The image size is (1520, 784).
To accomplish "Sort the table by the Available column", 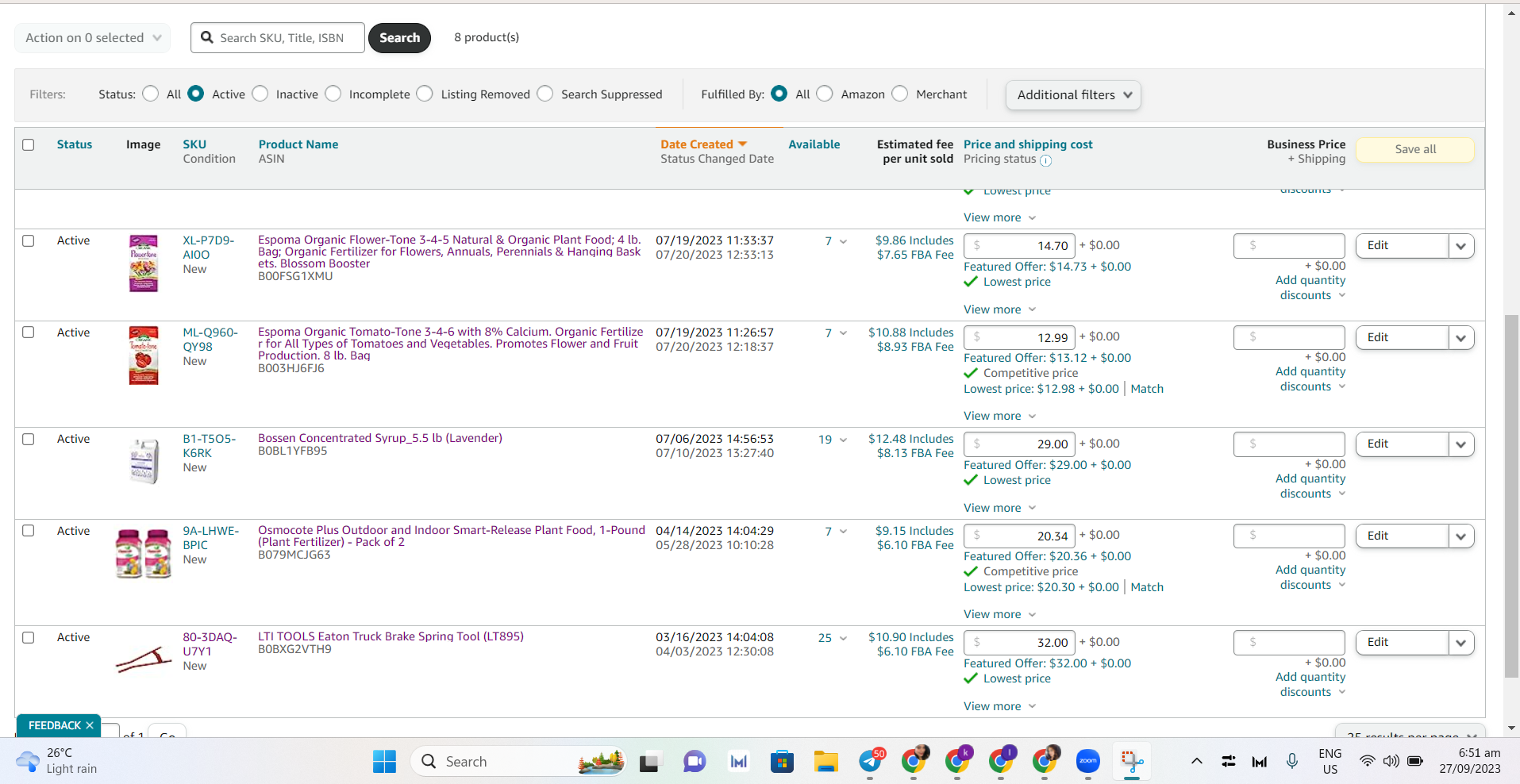I will pos(814,144).
